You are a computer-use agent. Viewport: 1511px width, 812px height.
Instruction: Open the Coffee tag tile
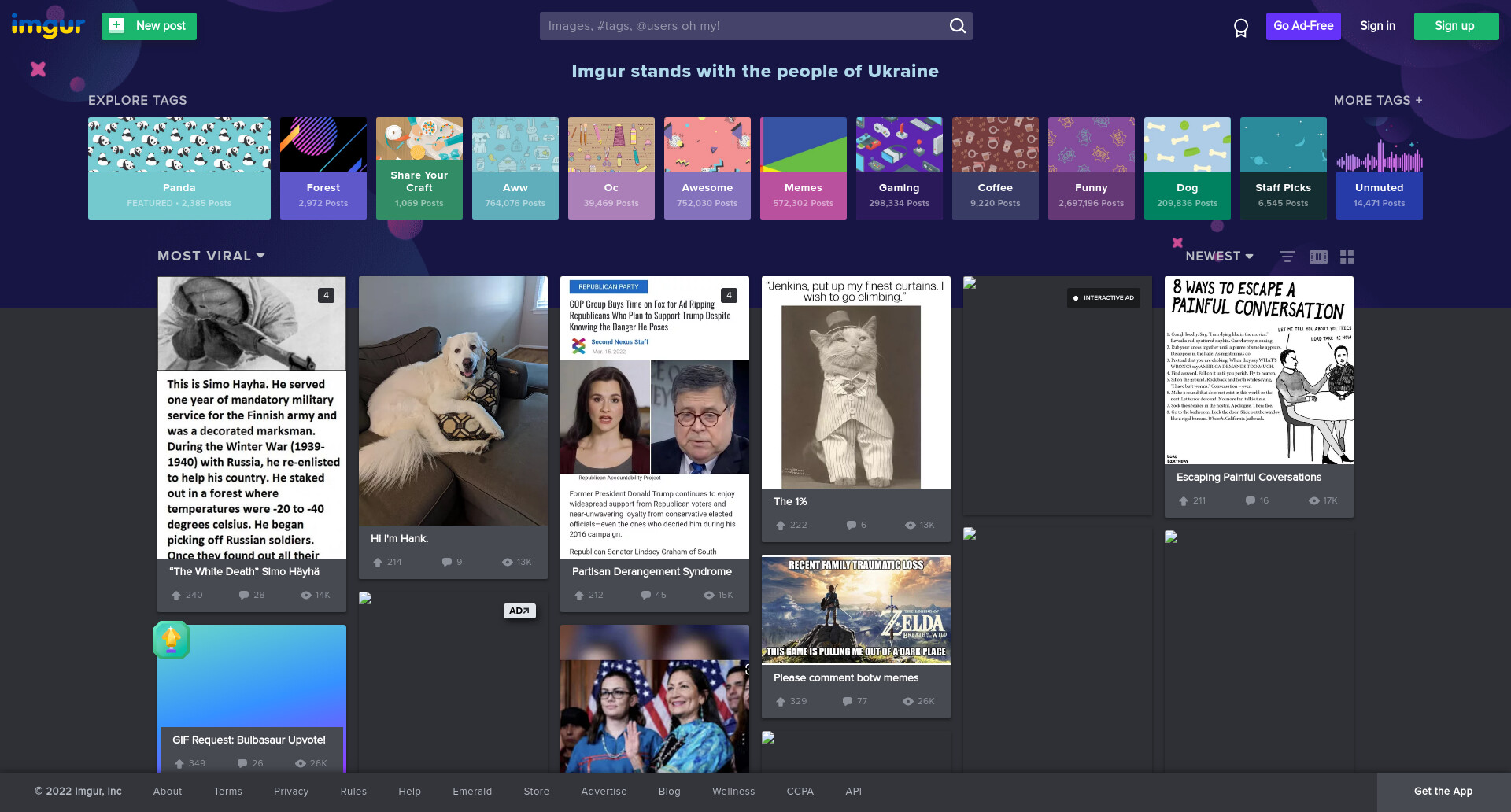[996, 168]
